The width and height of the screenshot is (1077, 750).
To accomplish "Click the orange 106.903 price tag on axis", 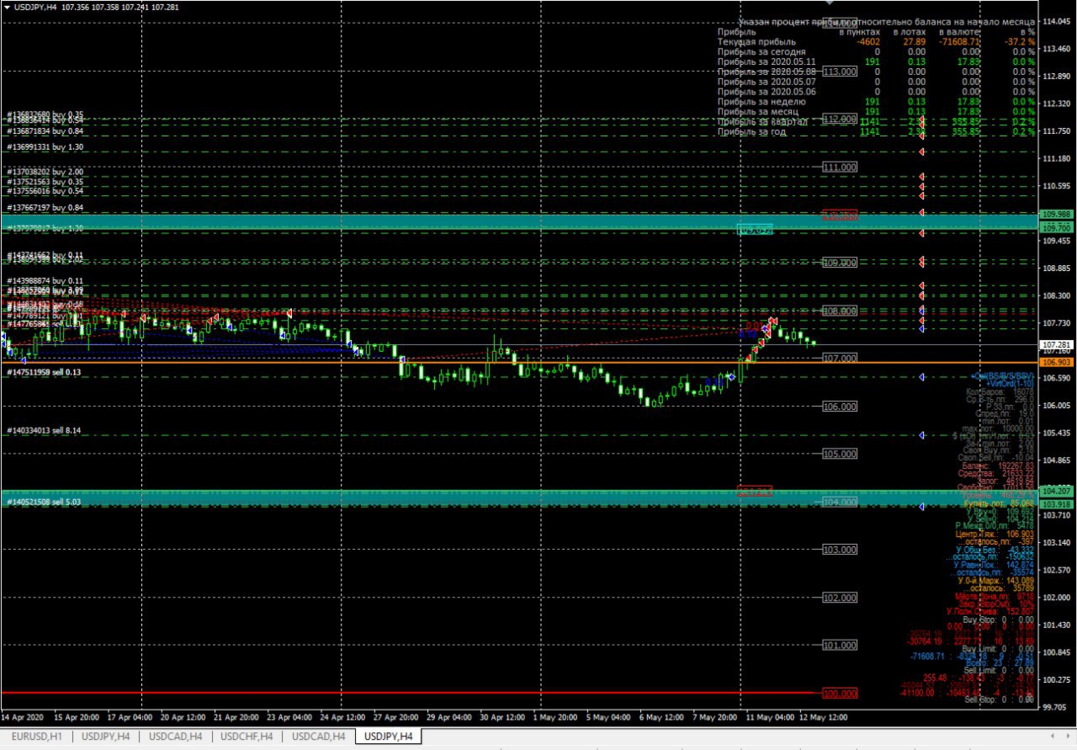I will [x=1056, y=362].
